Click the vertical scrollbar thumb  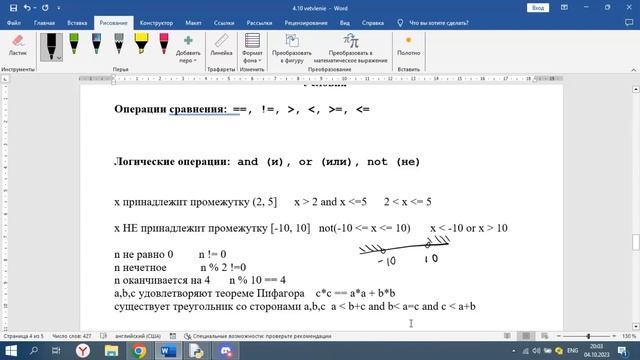[x=636, y=242]
